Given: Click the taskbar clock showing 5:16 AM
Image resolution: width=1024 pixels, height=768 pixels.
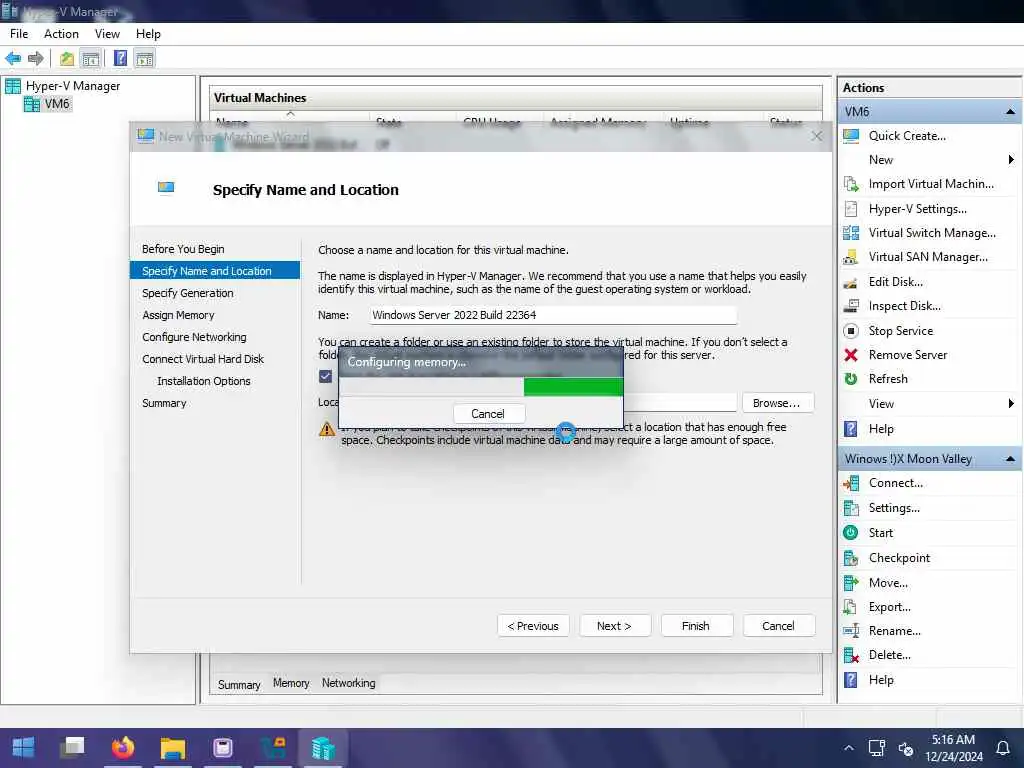Looking at the screenshot, I should tap(953, 748).
